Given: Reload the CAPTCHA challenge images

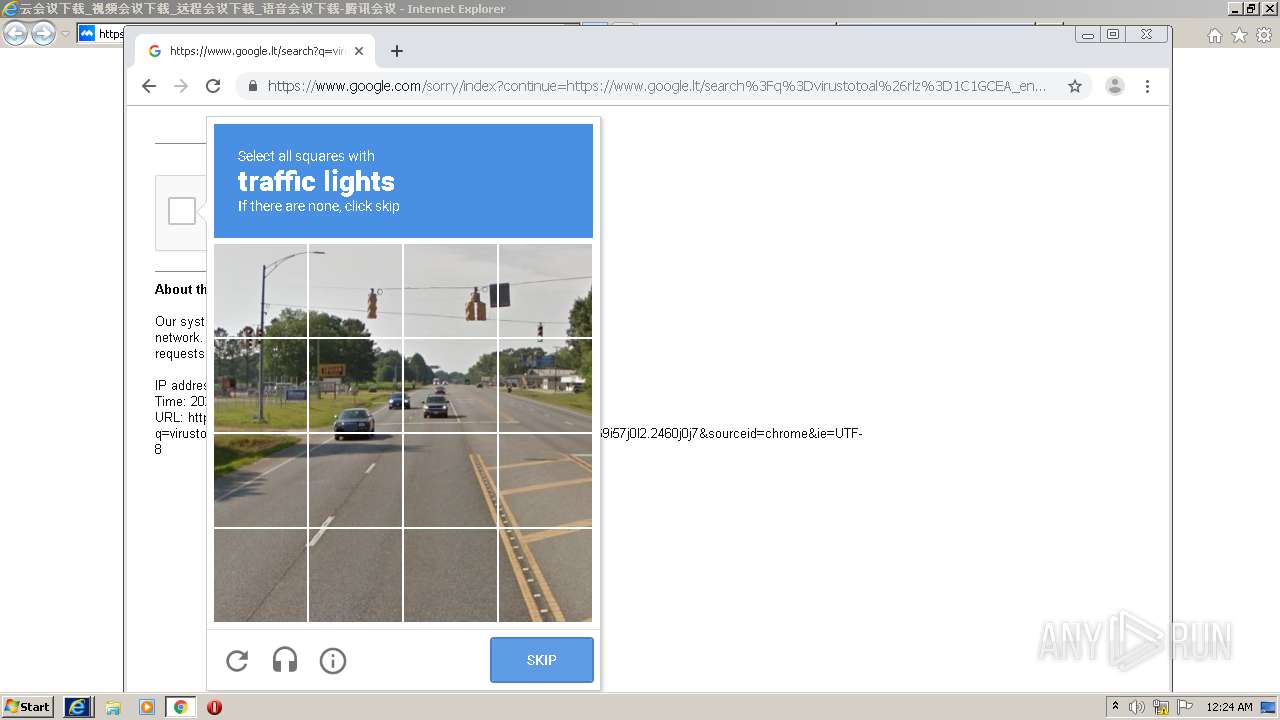Looking at the screenshot, I should [x=237, y=660].
